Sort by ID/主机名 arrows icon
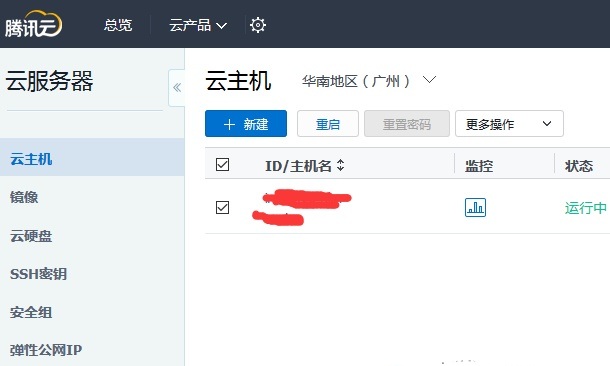 (x=340, y=165)
